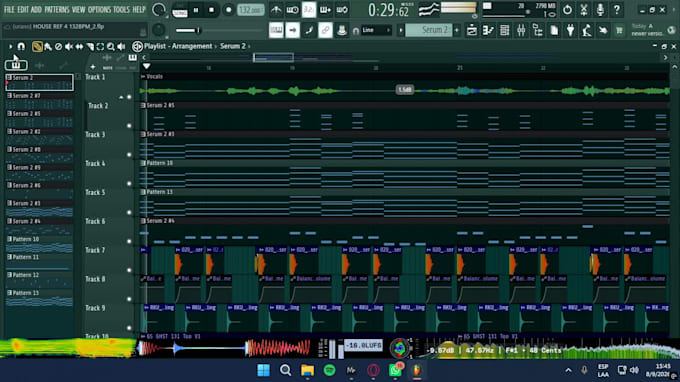Select the playlist select marquee tool
Image resolution: width=680 pixels, height=382 pixels.
tap(100, 46)
